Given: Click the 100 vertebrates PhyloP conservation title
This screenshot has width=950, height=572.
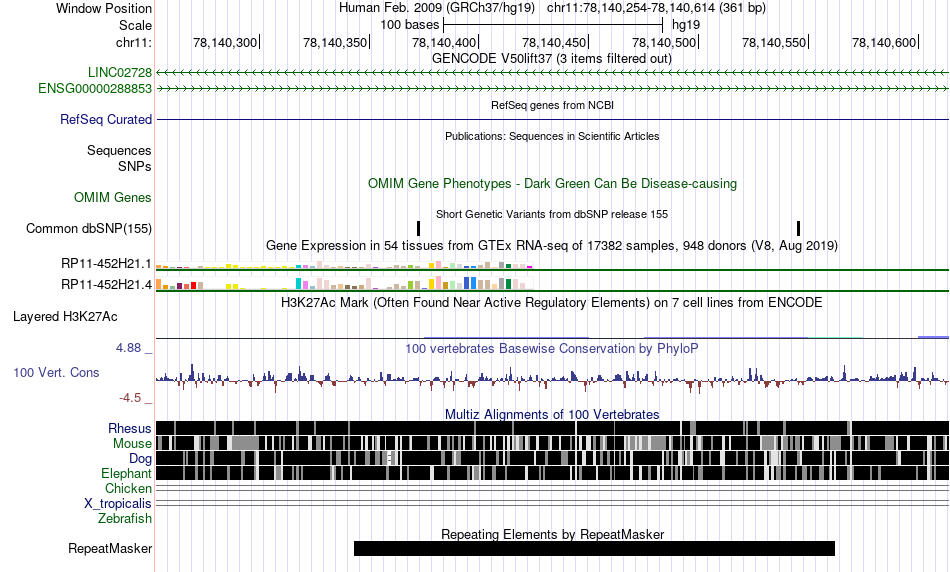Looking at the screenshot, I should [x=552, y=348].
